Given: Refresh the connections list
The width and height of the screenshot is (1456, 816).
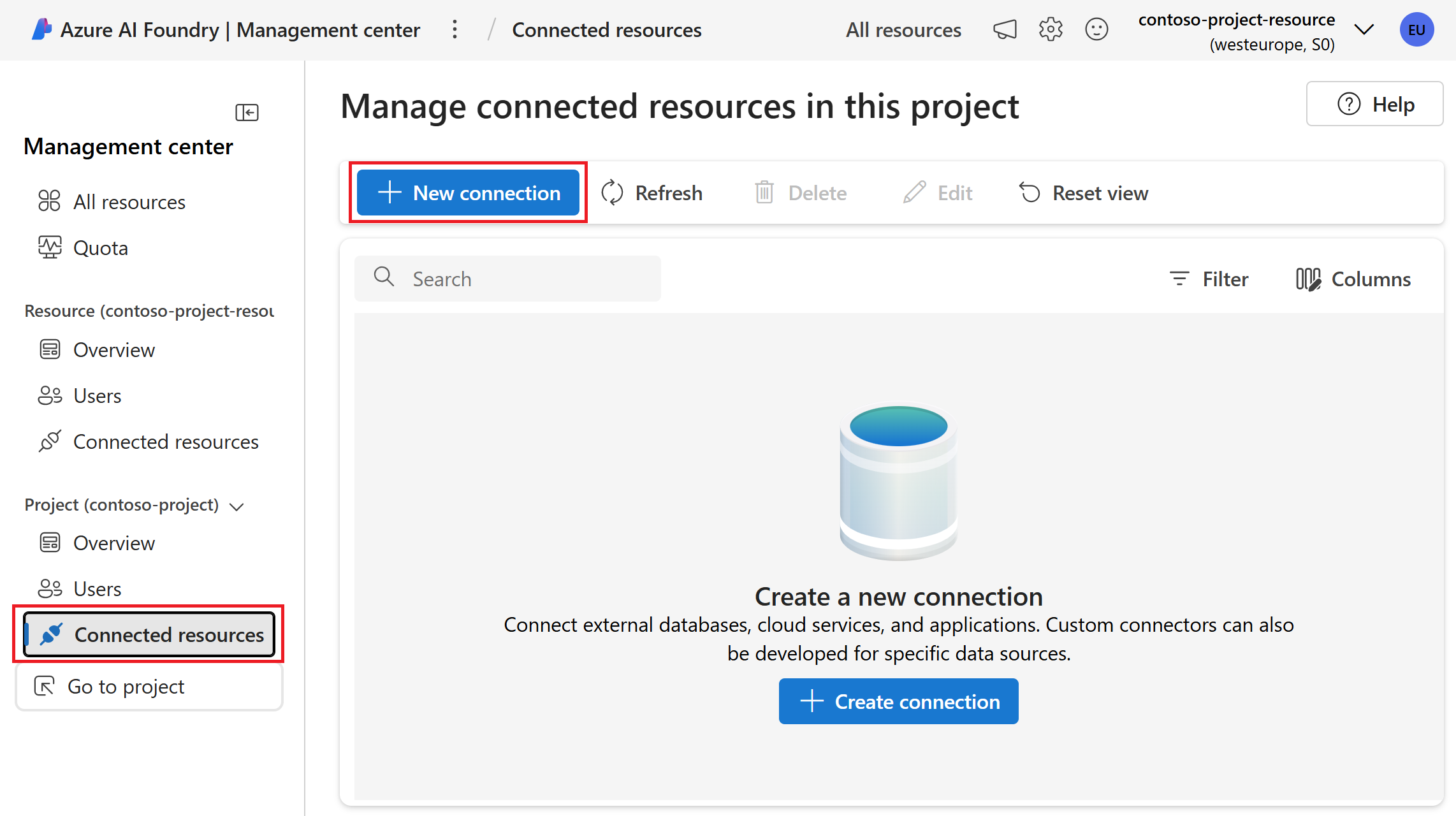Looking at the screenshot, I should (x=652, y=193).
